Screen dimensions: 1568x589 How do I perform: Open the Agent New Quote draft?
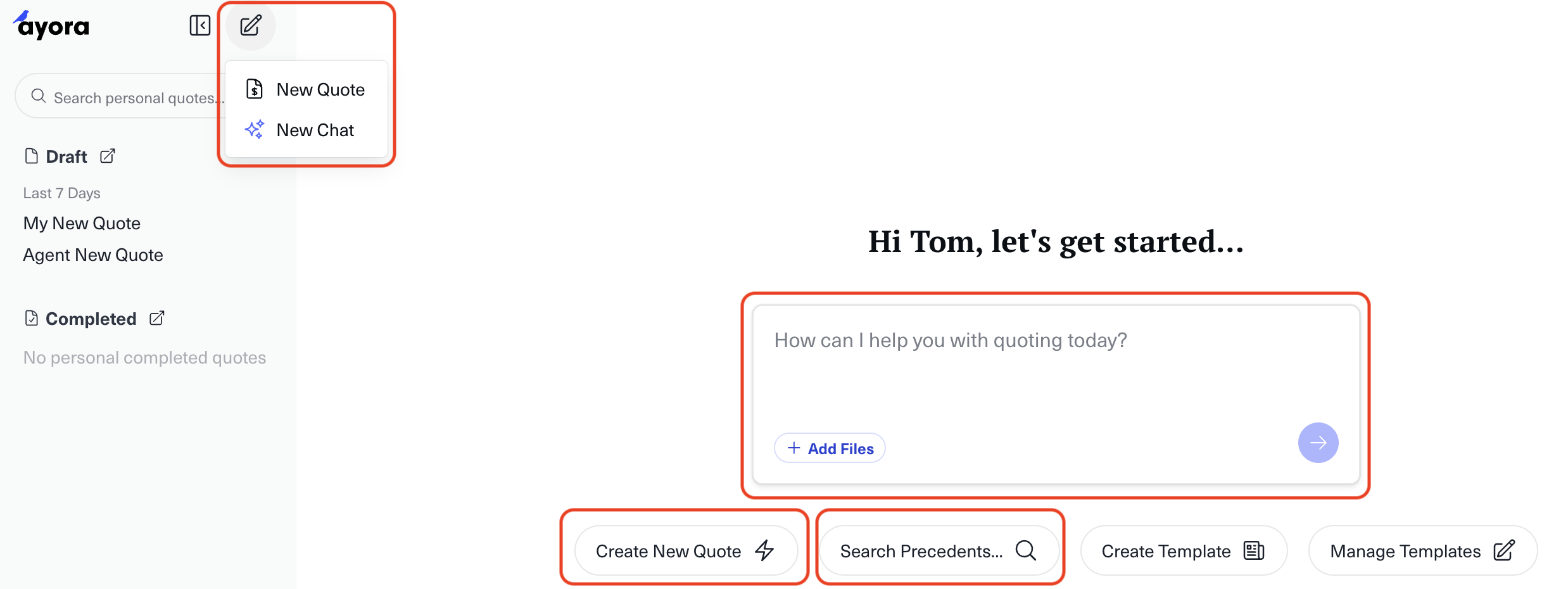pyautogui.click(x=93, y=255)
